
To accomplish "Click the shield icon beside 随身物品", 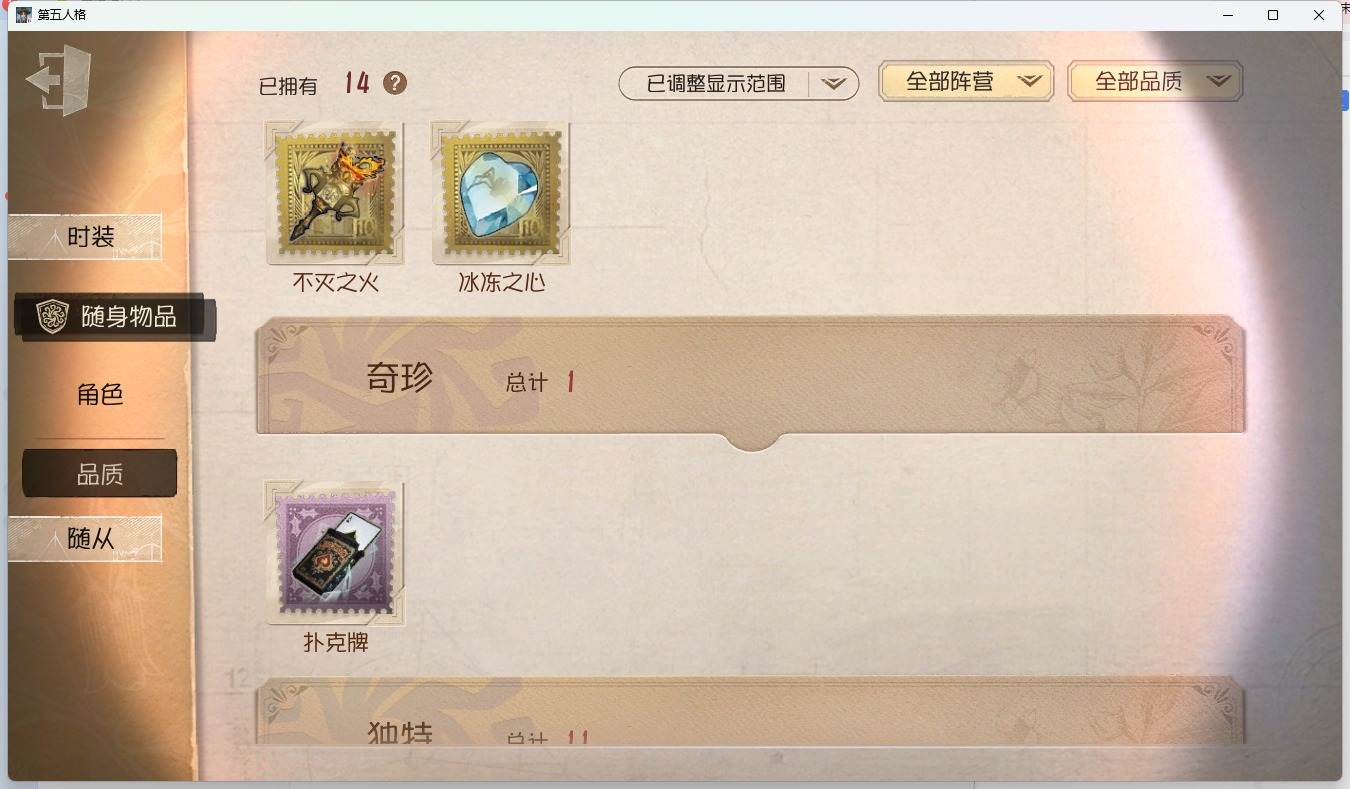I will [x=52, y=317].
